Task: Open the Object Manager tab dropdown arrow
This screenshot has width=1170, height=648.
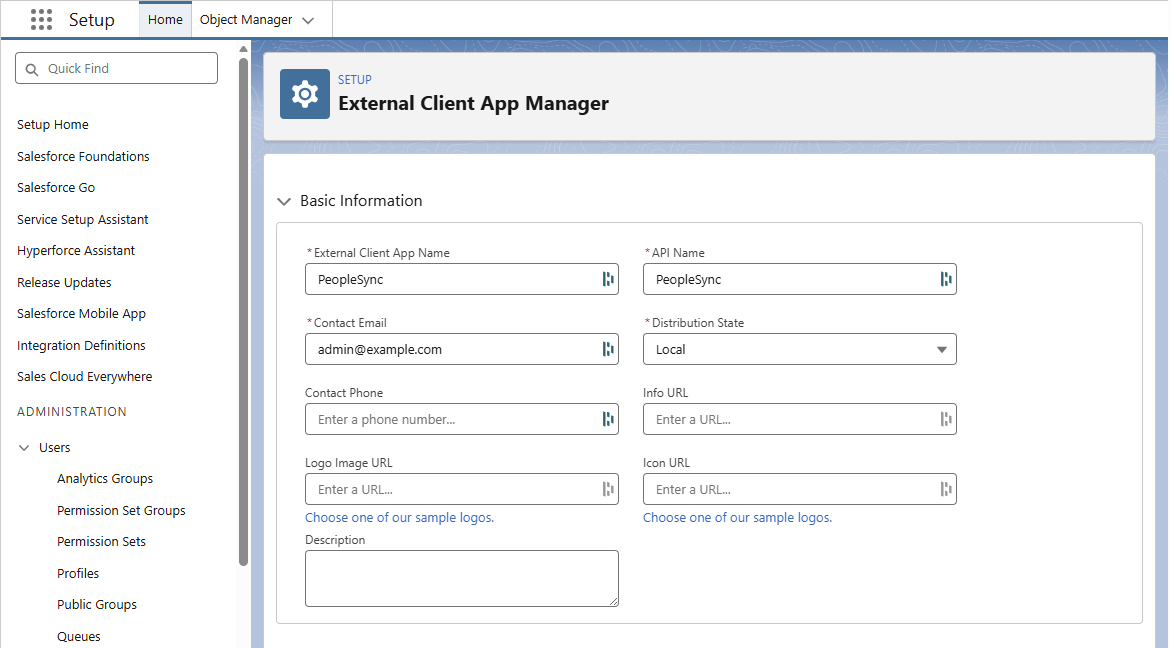Action: (x=308, y=20)
